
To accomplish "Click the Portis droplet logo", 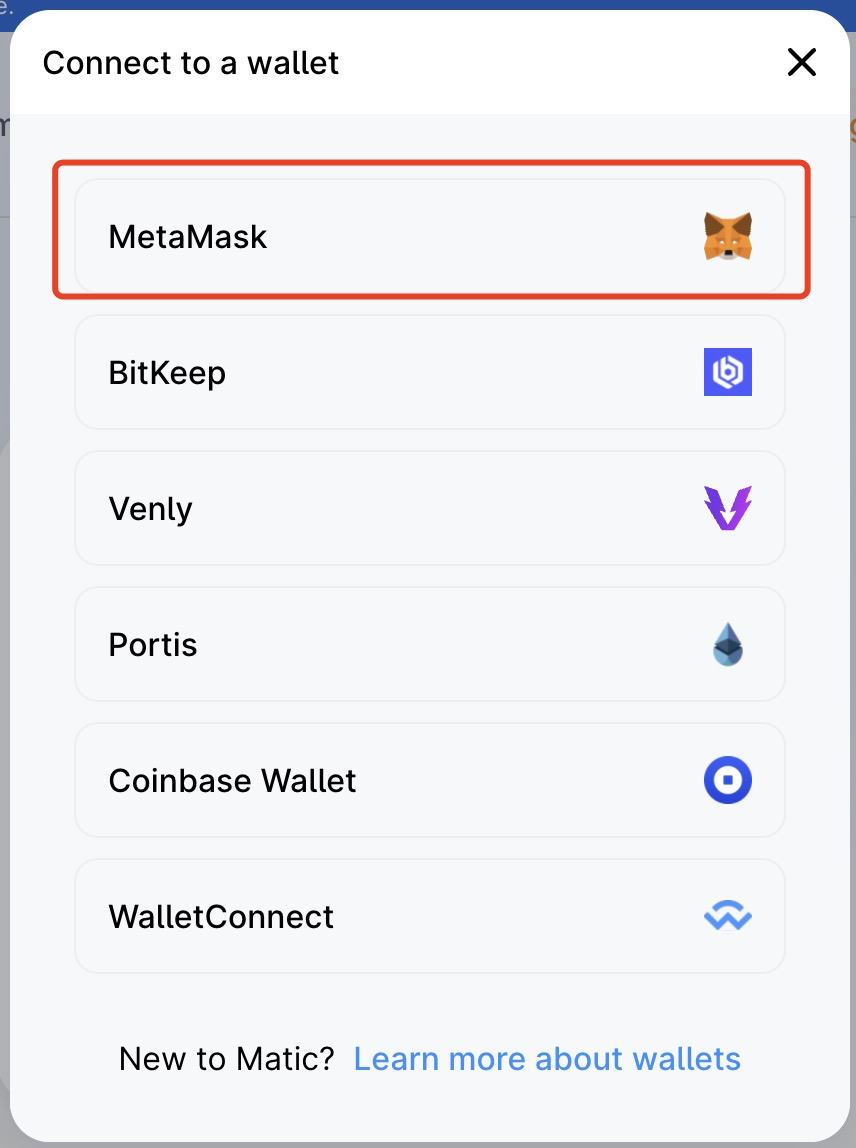I will tap(728, 644).
